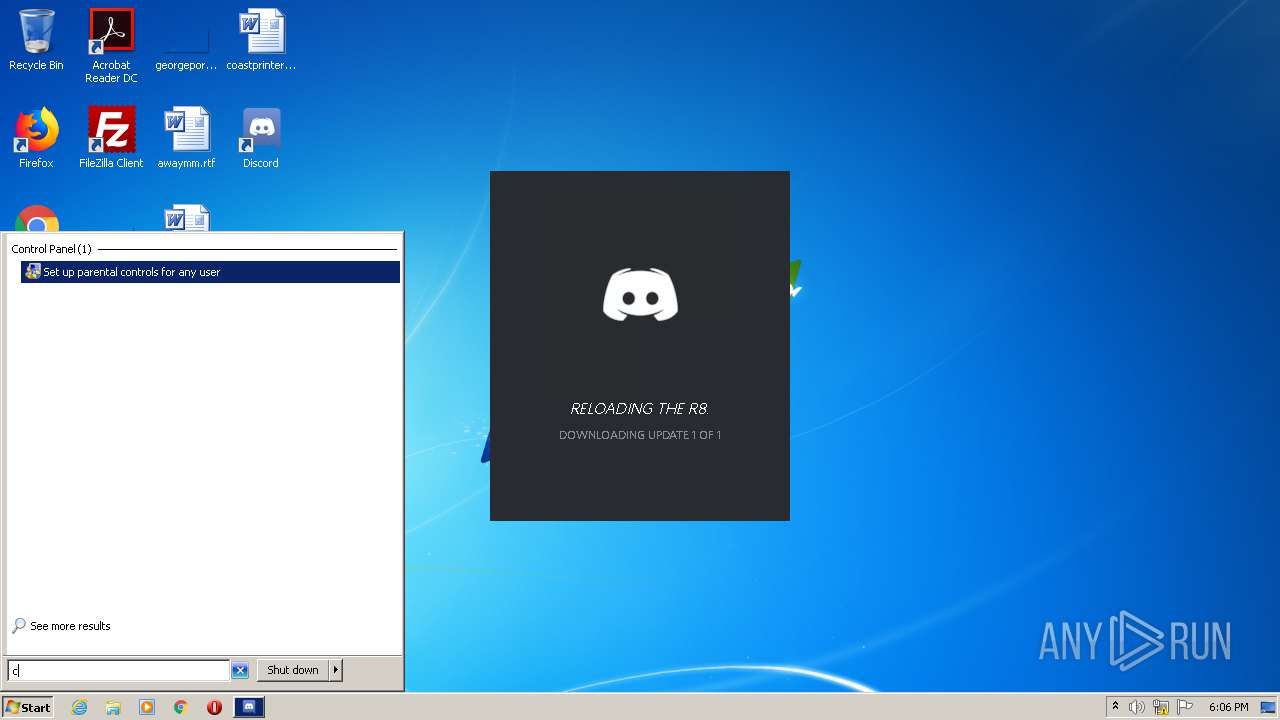Click the 'DOWNLOADING UPDATE 1 OF 1' status

point(640,435)
